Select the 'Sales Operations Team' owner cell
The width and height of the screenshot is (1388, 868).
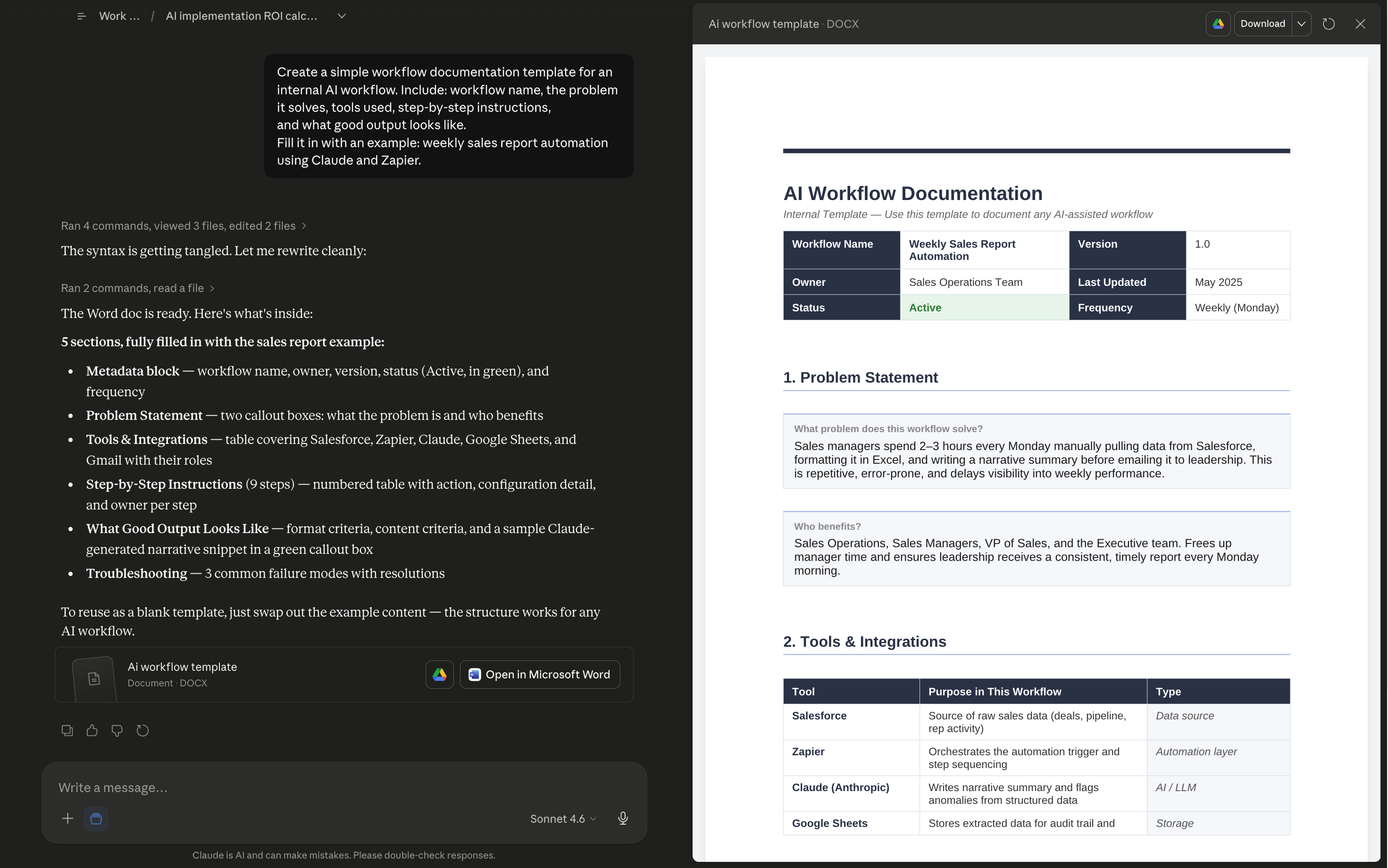click(985, 282)
